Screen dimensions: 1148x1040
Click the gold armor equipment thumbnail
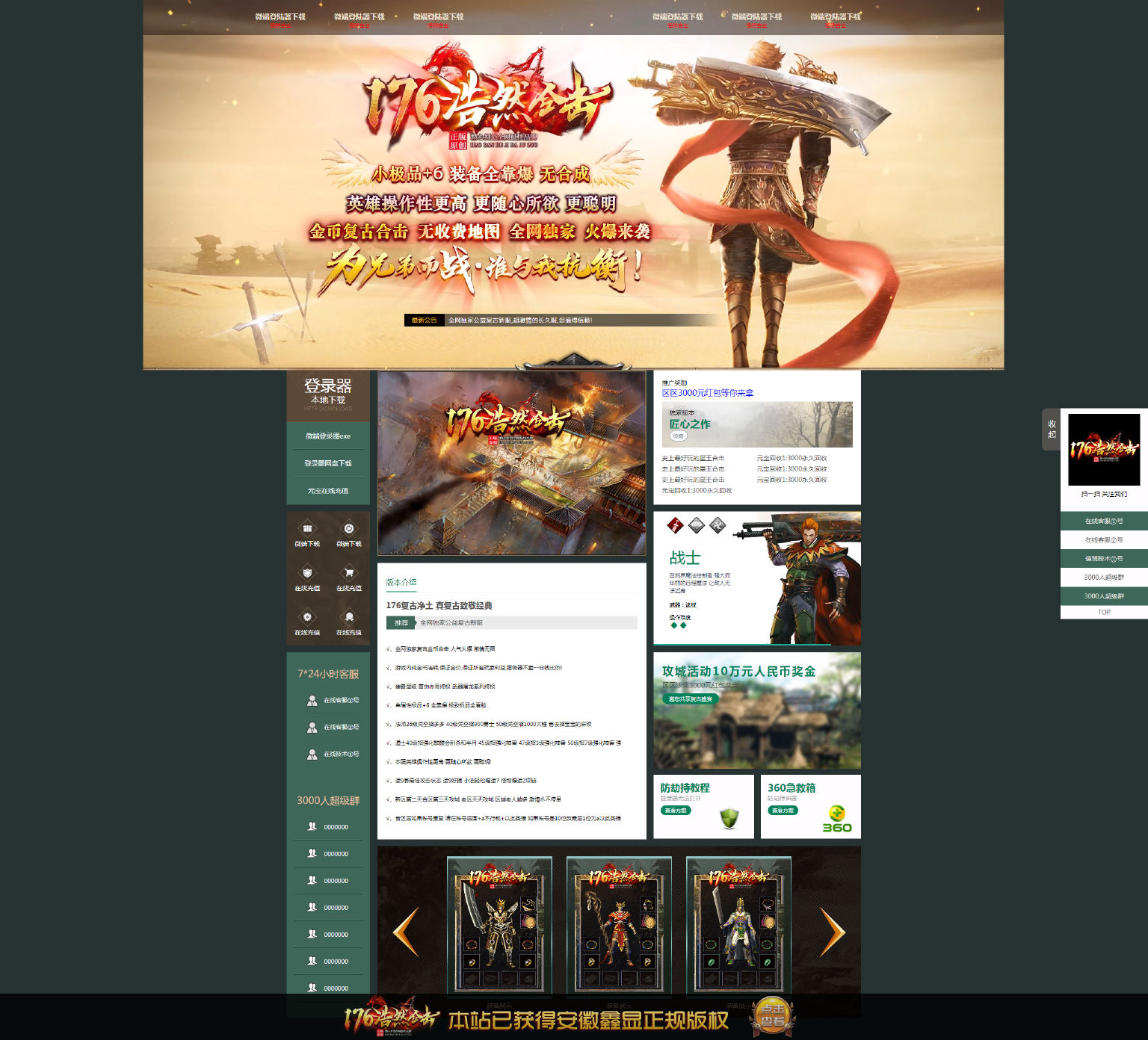[499, 925]
